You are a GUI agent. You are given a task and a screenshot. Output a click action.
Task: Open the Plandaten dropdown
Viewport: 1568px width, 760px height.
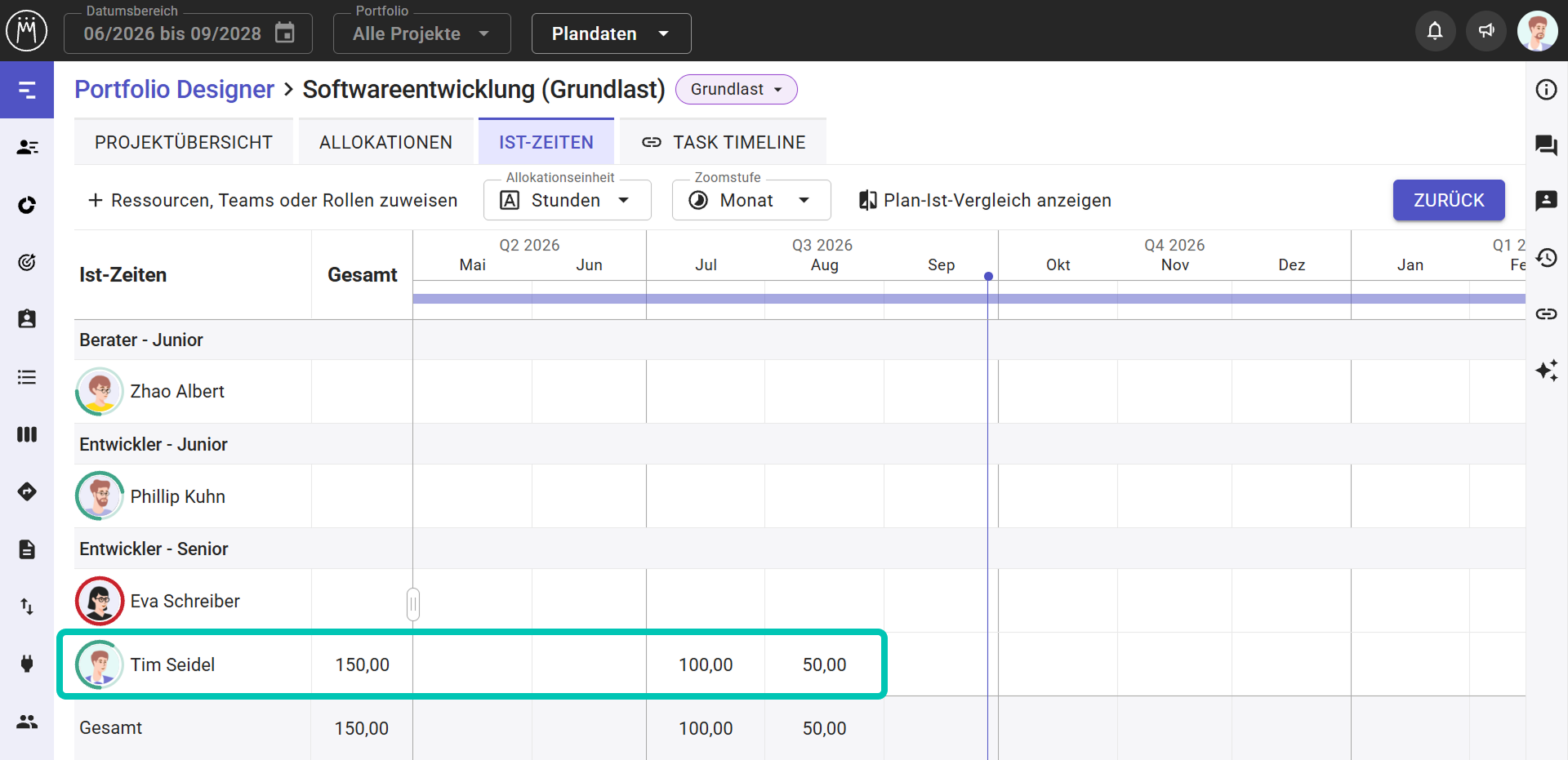coord(611,33)
